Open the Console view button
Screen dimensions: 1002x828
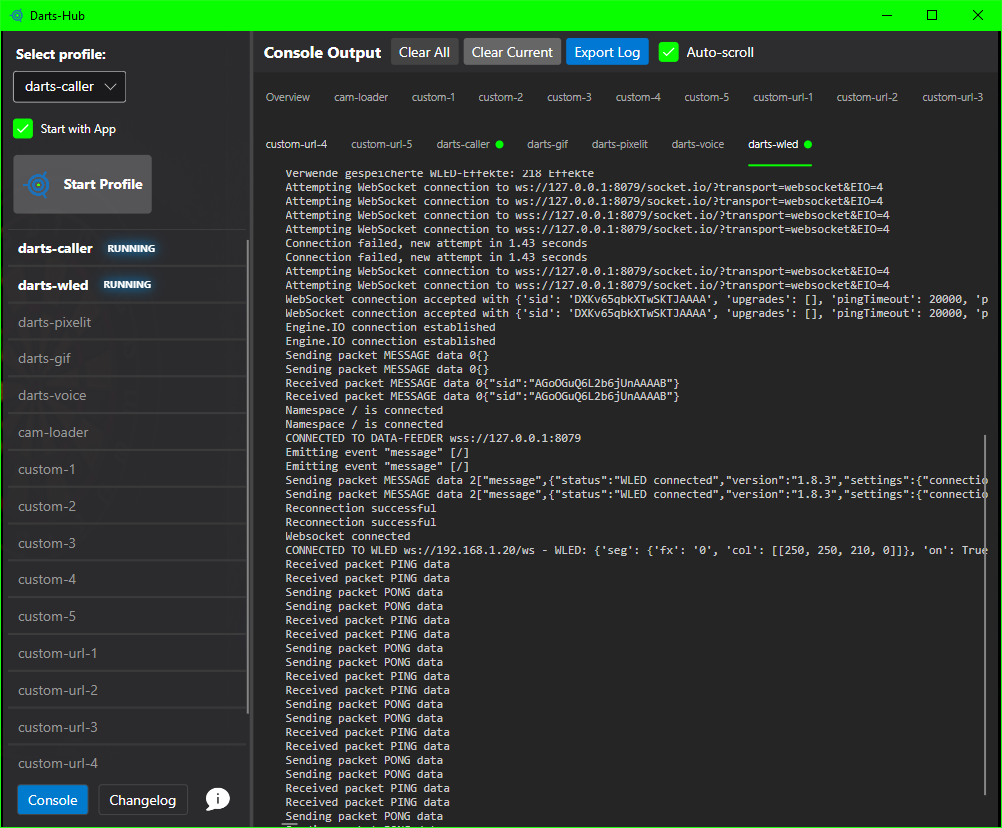(52, 800)
